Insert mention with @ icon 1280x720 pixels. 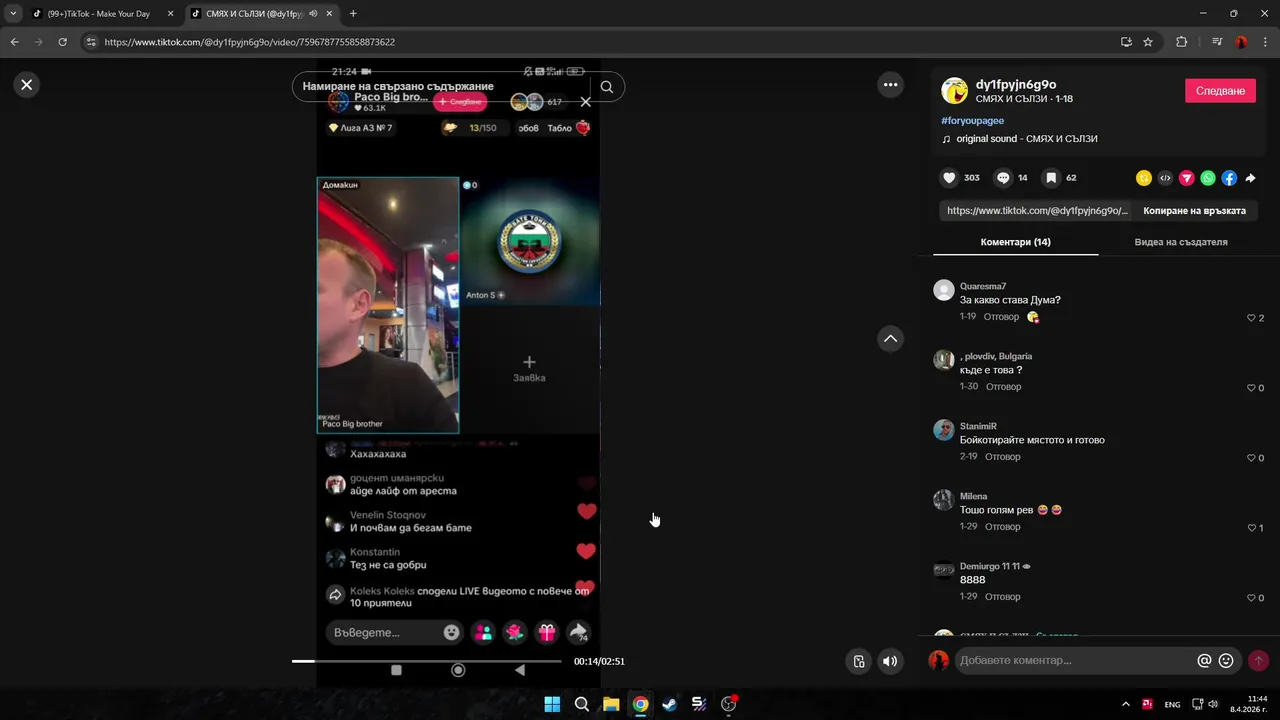pos(1205,661)
